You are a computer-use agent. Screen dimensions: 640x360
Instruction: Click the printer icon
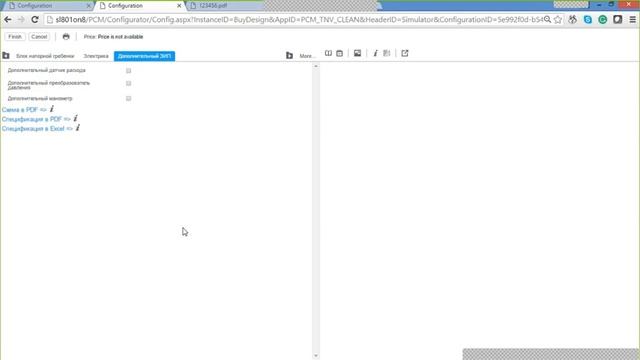(x=66, y=37)
